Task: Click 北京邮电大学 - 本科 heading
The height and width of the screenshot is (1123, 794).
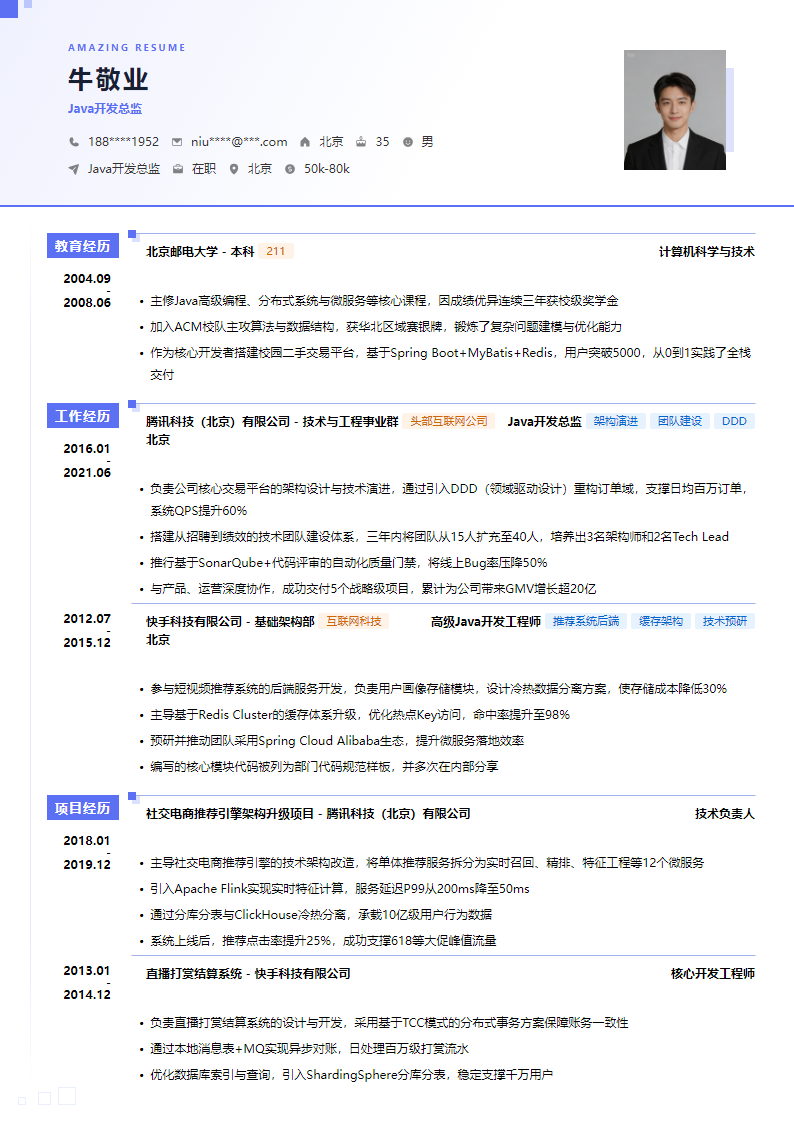Action: click(200, 251)
